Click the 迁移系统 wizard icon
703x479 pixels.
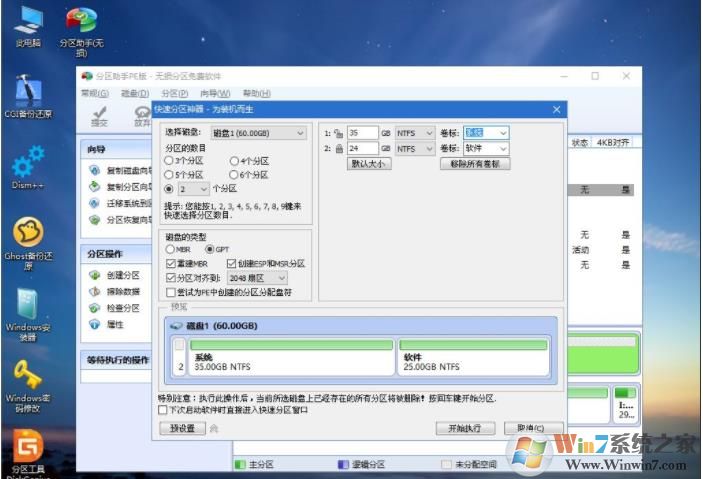coord(94,203)
